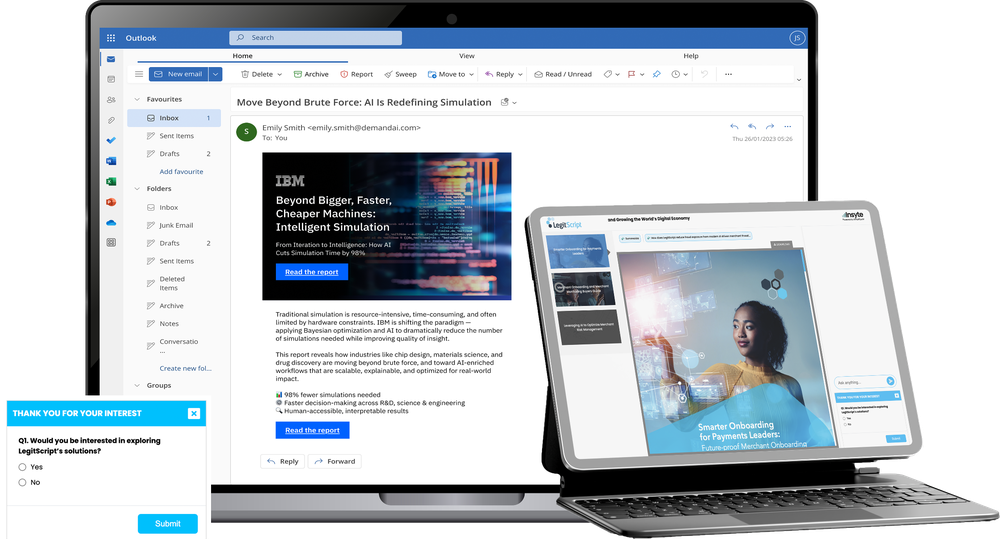Open the Move to dropdown arrow
Image resolution: width=1000 pixels, height=539 pixels.
click(x=471, y=75)
